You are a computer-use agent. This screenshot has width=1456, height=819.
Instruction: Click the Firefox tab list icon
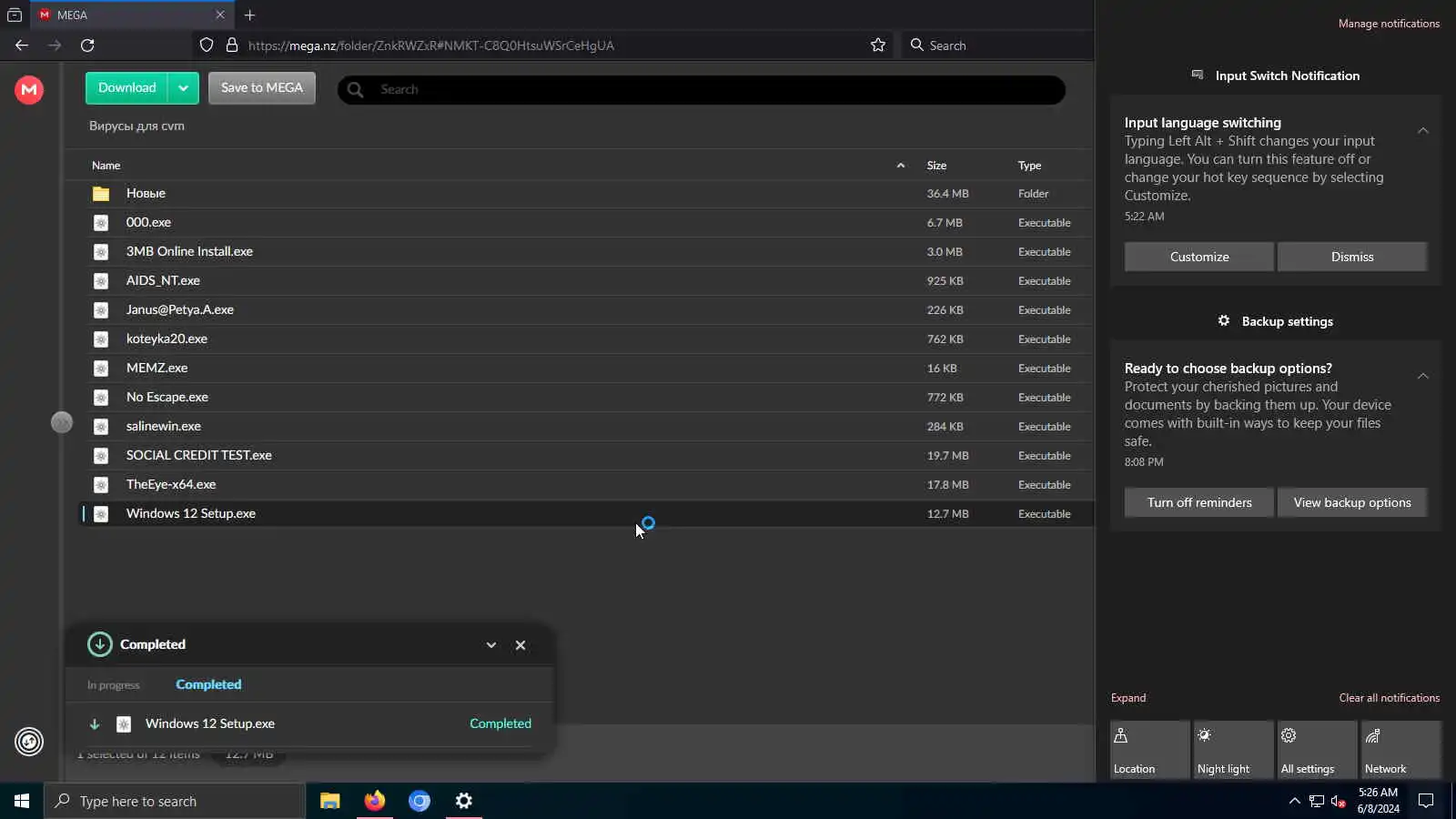pos(15,15)
